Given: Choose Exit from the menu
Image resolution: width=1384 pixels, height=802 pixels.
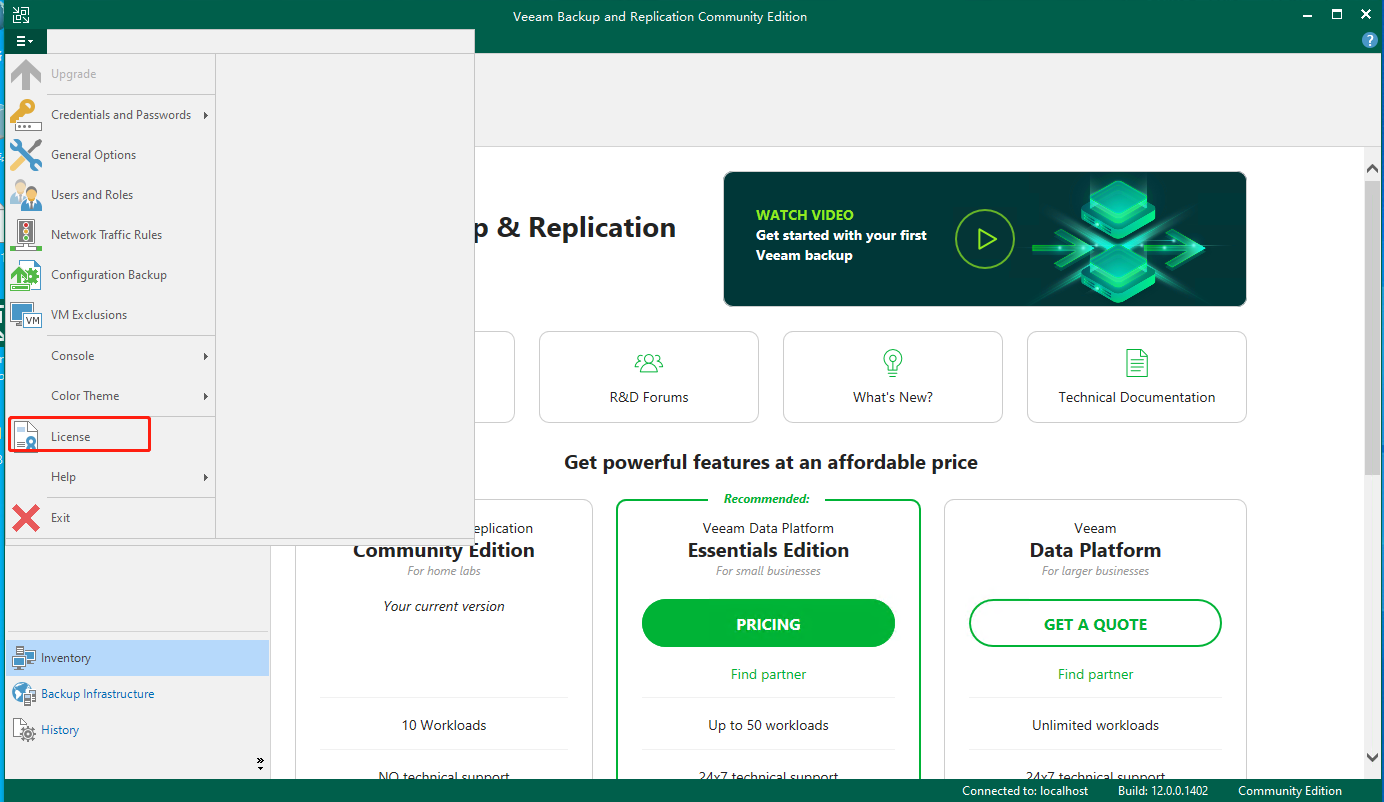Looking at the screenshot, I should [x=111, y=518].
